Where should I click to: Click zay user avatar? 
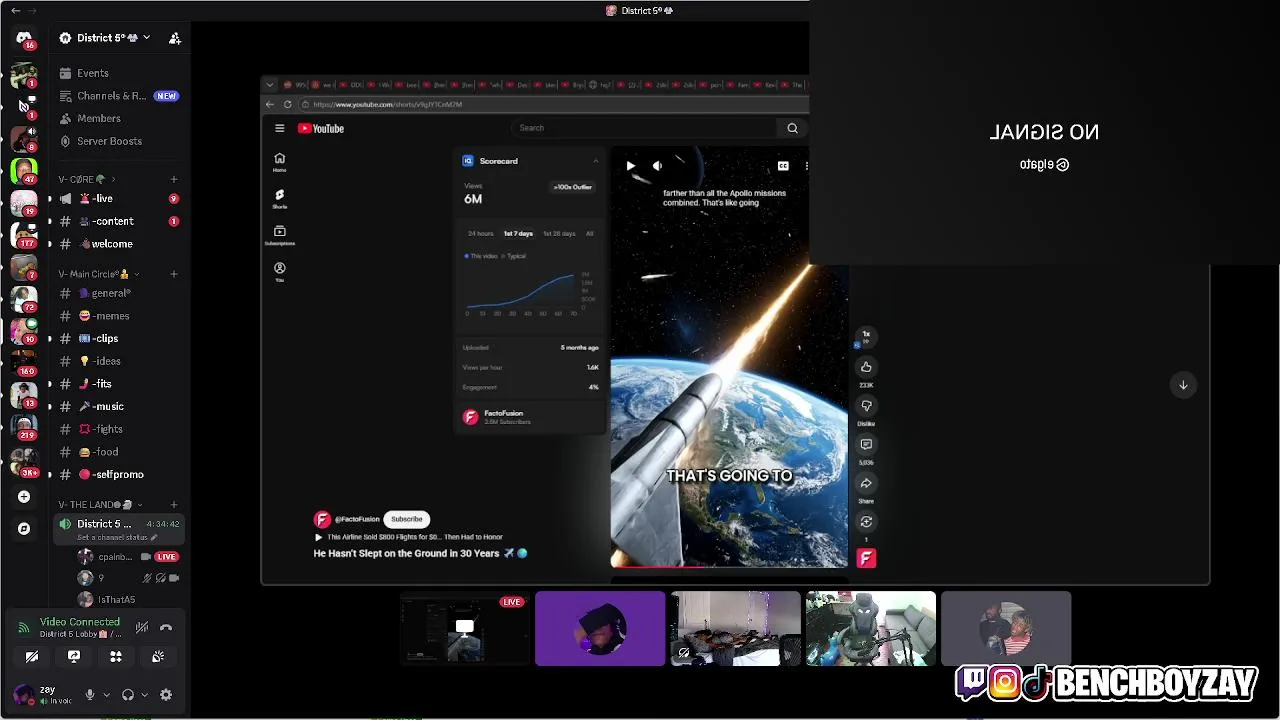[22, 695]
